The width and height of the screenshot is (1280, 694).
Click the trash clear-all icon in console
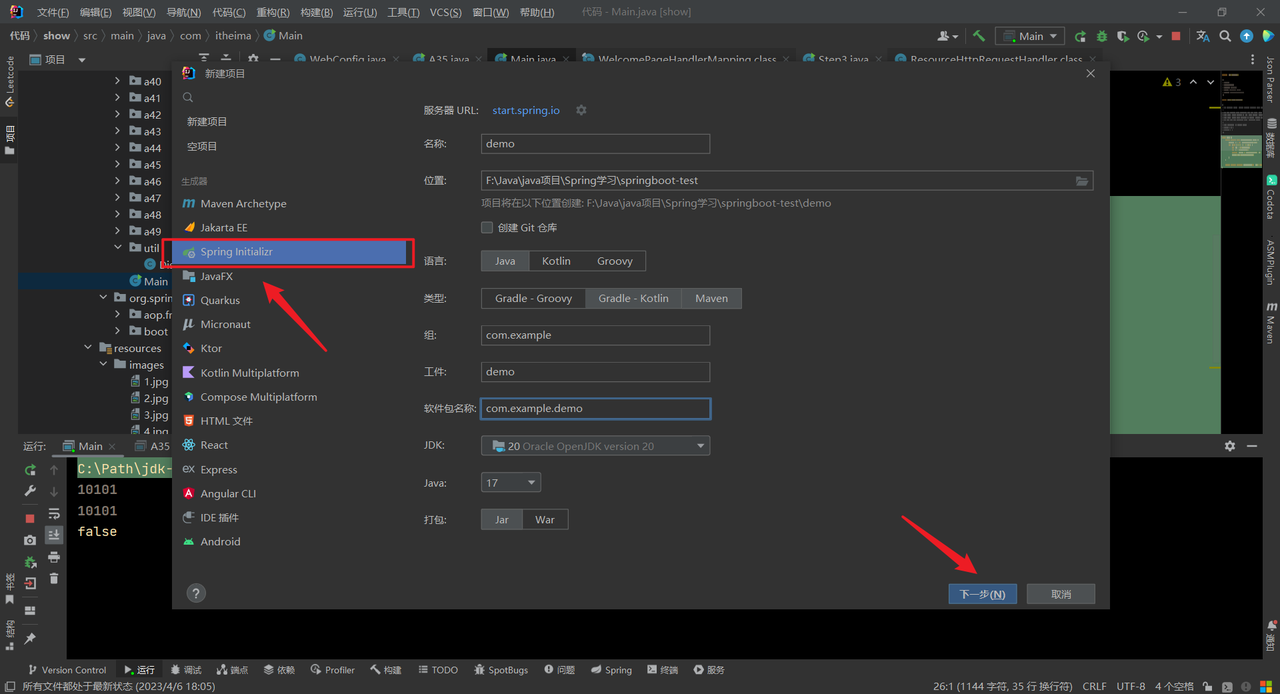54,578
